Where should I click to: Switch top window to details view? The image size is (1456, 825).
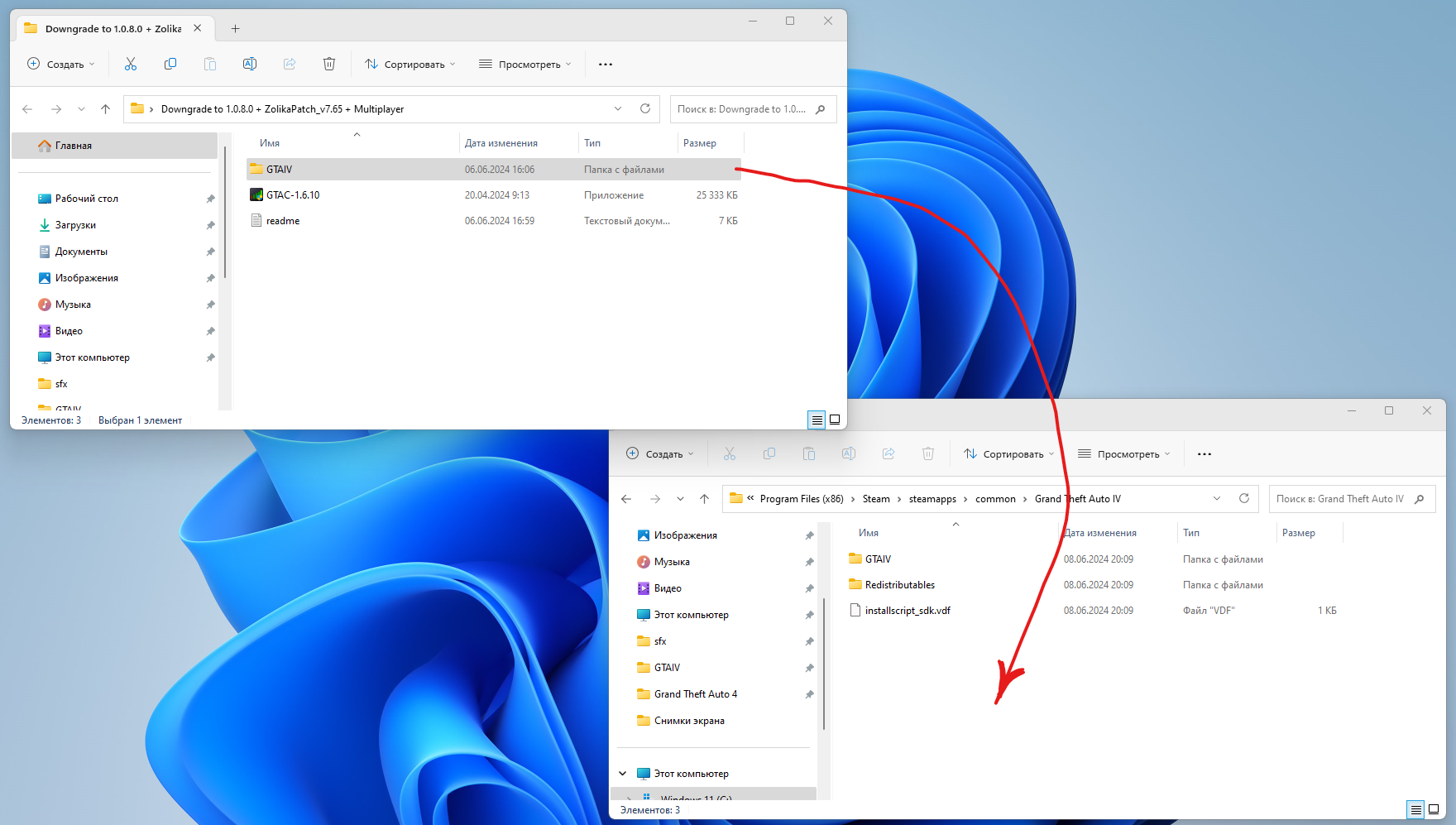coord(817,420)
